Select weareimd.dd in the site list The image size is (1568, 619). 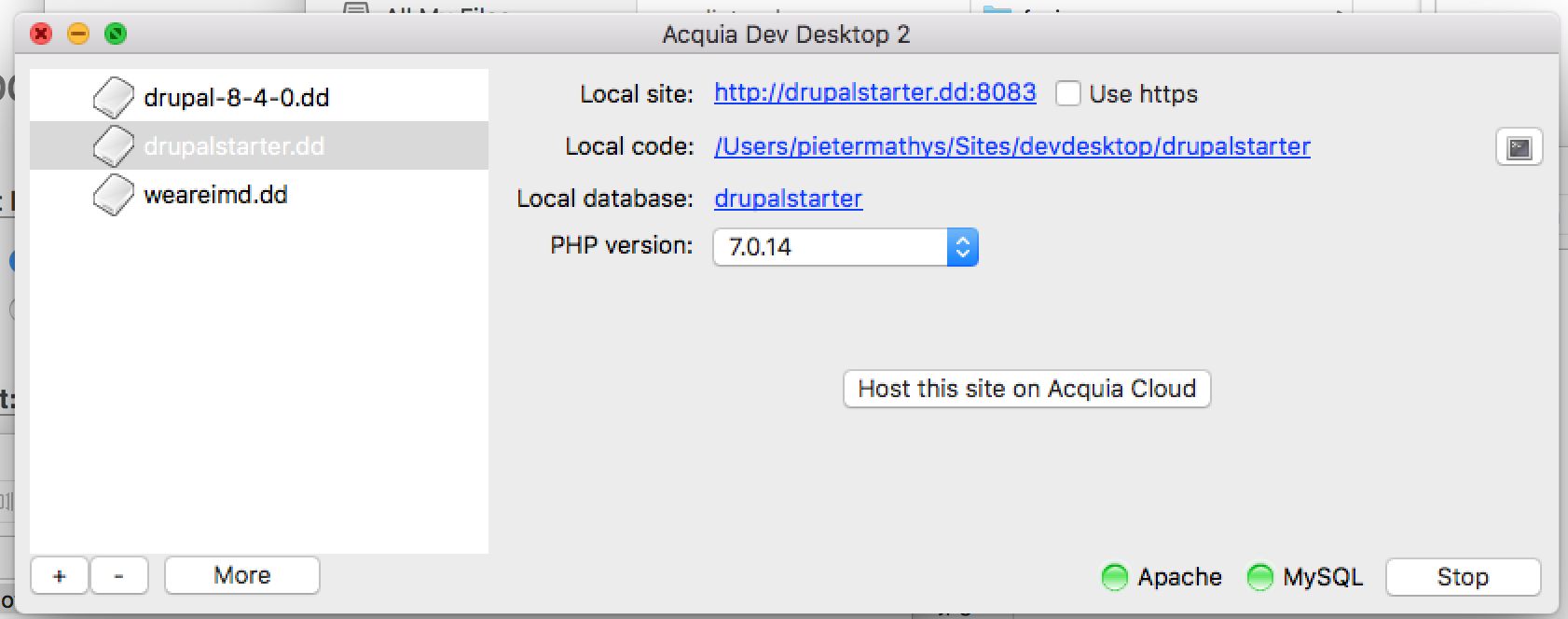click(x=259, y=195)
